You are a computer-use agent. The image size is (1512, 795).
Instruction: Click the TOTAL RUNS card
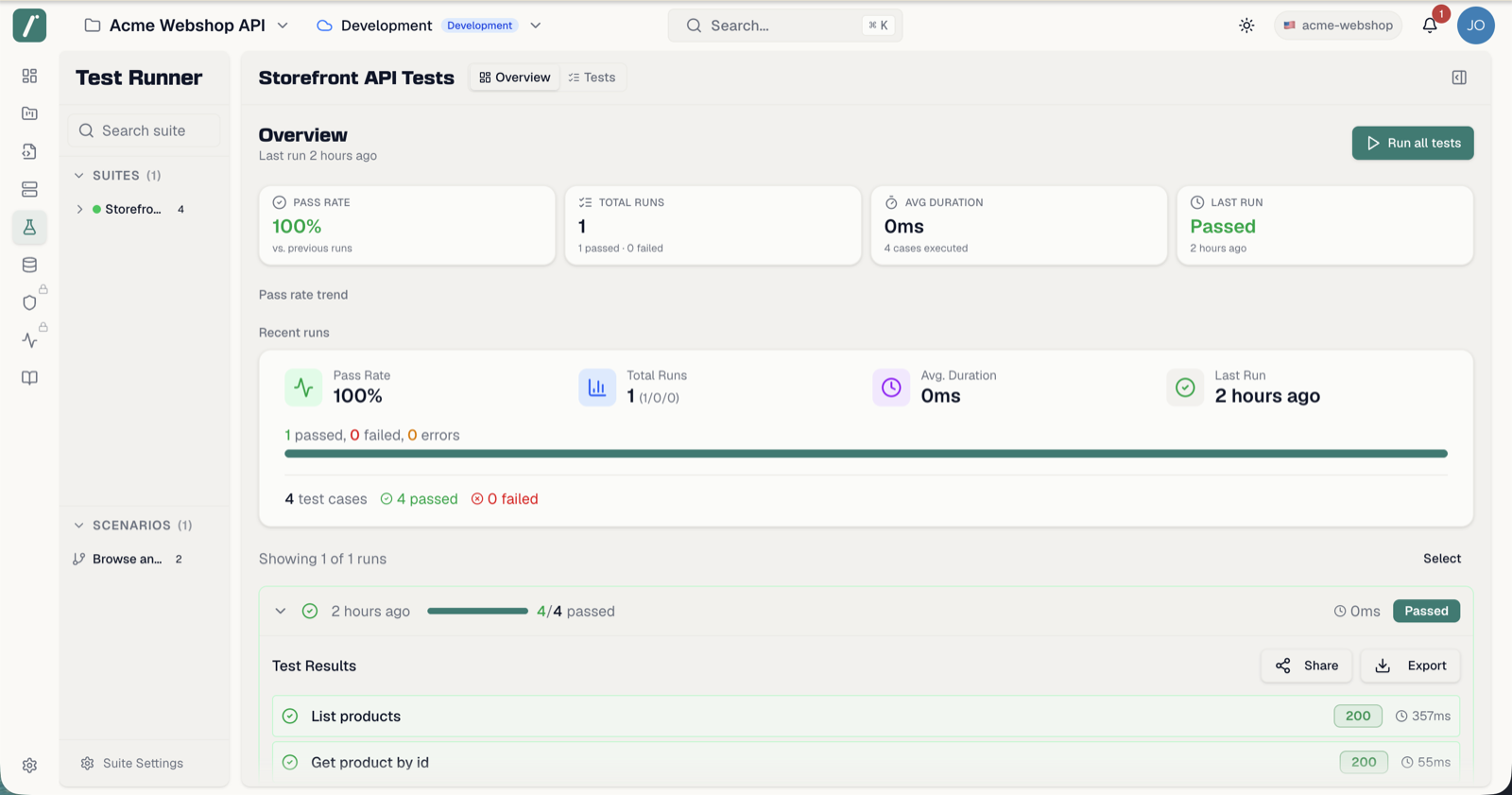(713, 225)
